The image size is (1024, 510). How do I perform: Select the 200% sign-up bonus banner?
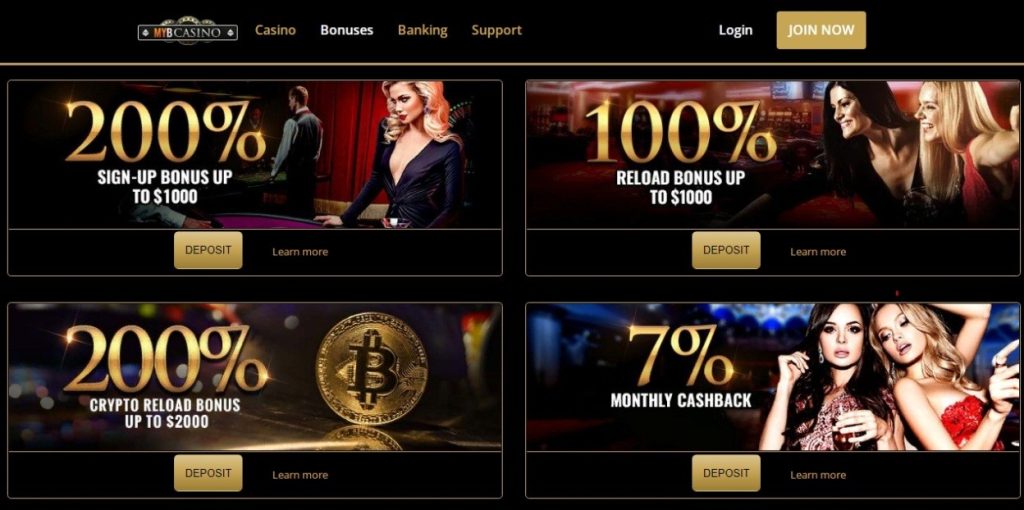click(255, 154)
